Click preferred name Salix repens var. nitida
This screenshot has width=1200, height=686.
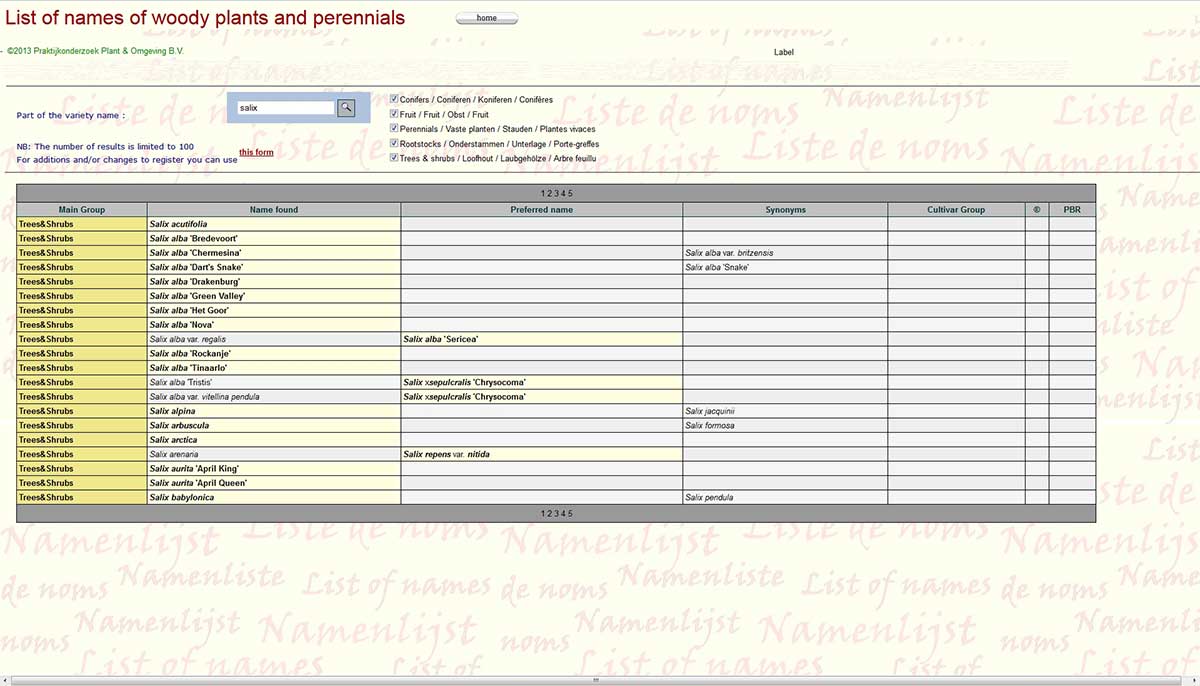click(447, 454)
